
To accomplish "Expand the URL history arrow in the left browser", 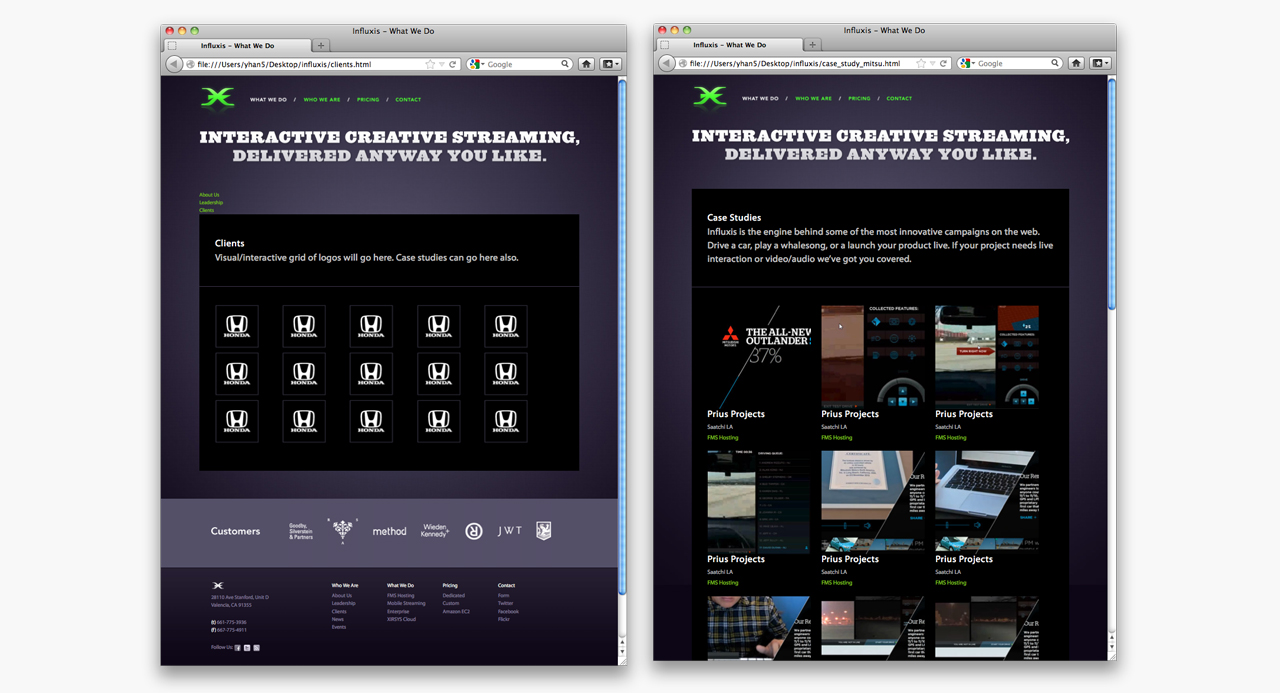I will pos(441,64).
